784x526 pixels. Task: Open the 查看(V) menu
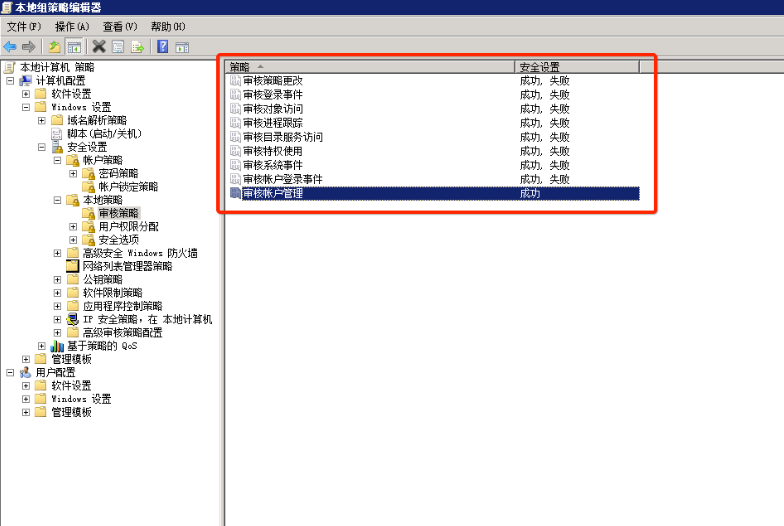120,26
